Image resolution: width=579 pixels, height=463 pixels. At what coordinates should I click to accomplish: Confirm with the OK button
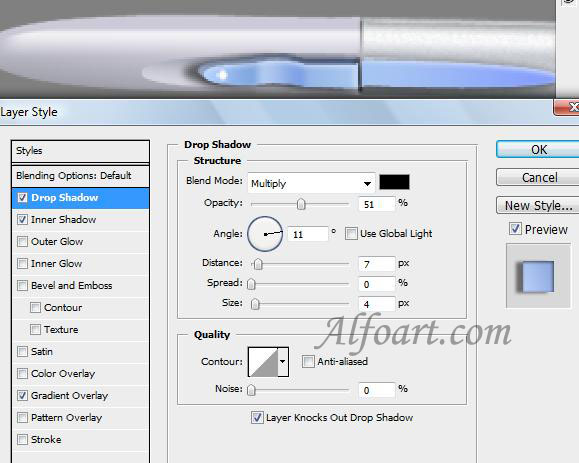click(x=538, y=150)
